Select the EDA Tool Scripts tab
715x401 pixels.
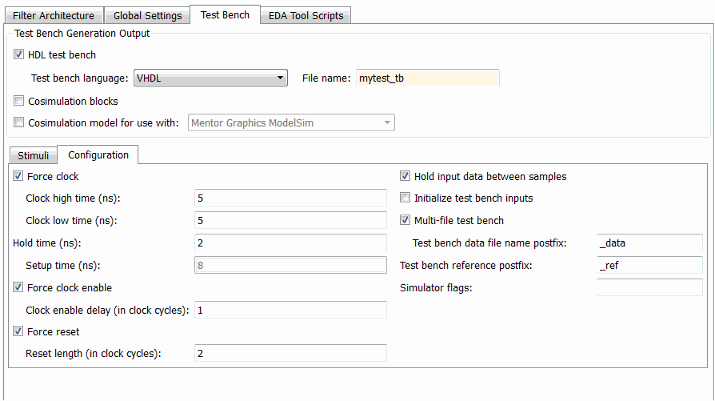pyautogui.click(x=305, y=16)
